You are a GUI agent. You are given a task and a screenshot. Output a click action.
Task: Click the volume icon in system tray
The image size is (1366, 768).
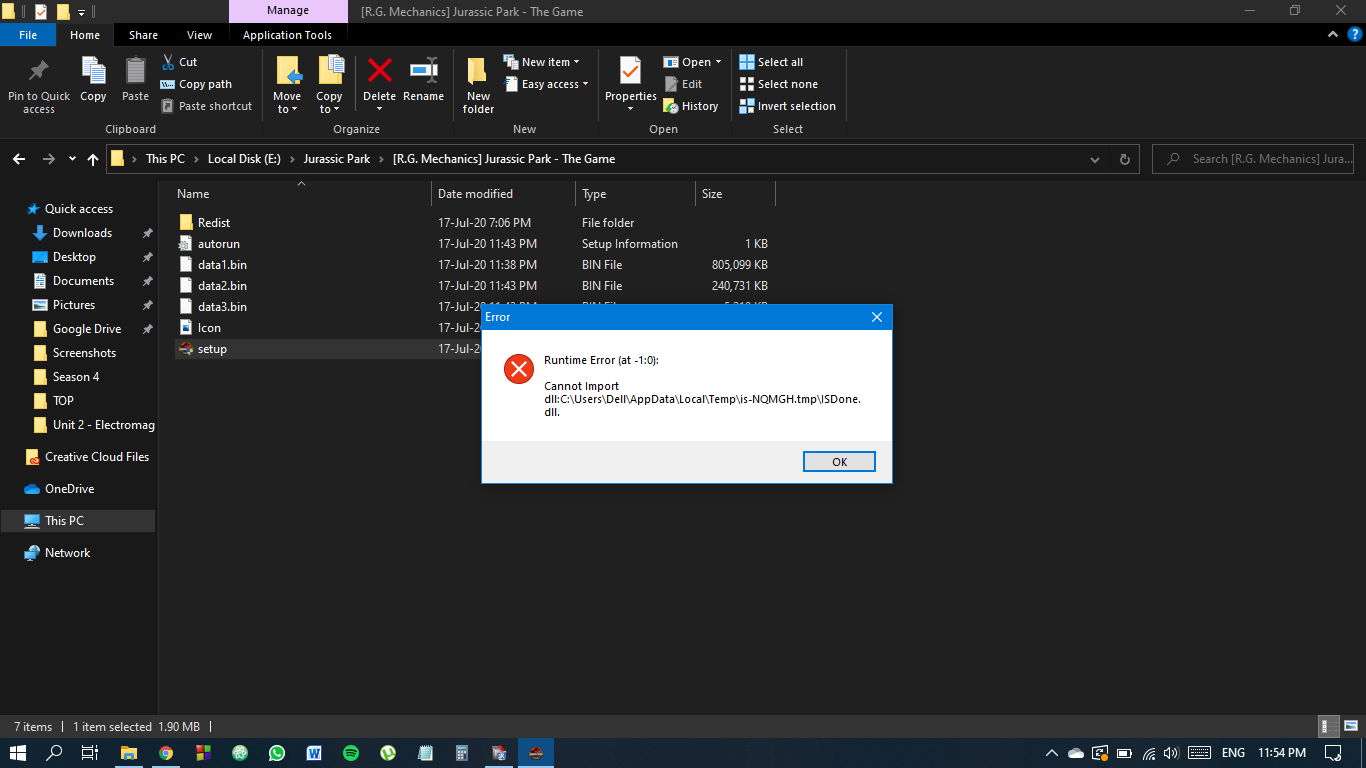[x=1171, y=753]
